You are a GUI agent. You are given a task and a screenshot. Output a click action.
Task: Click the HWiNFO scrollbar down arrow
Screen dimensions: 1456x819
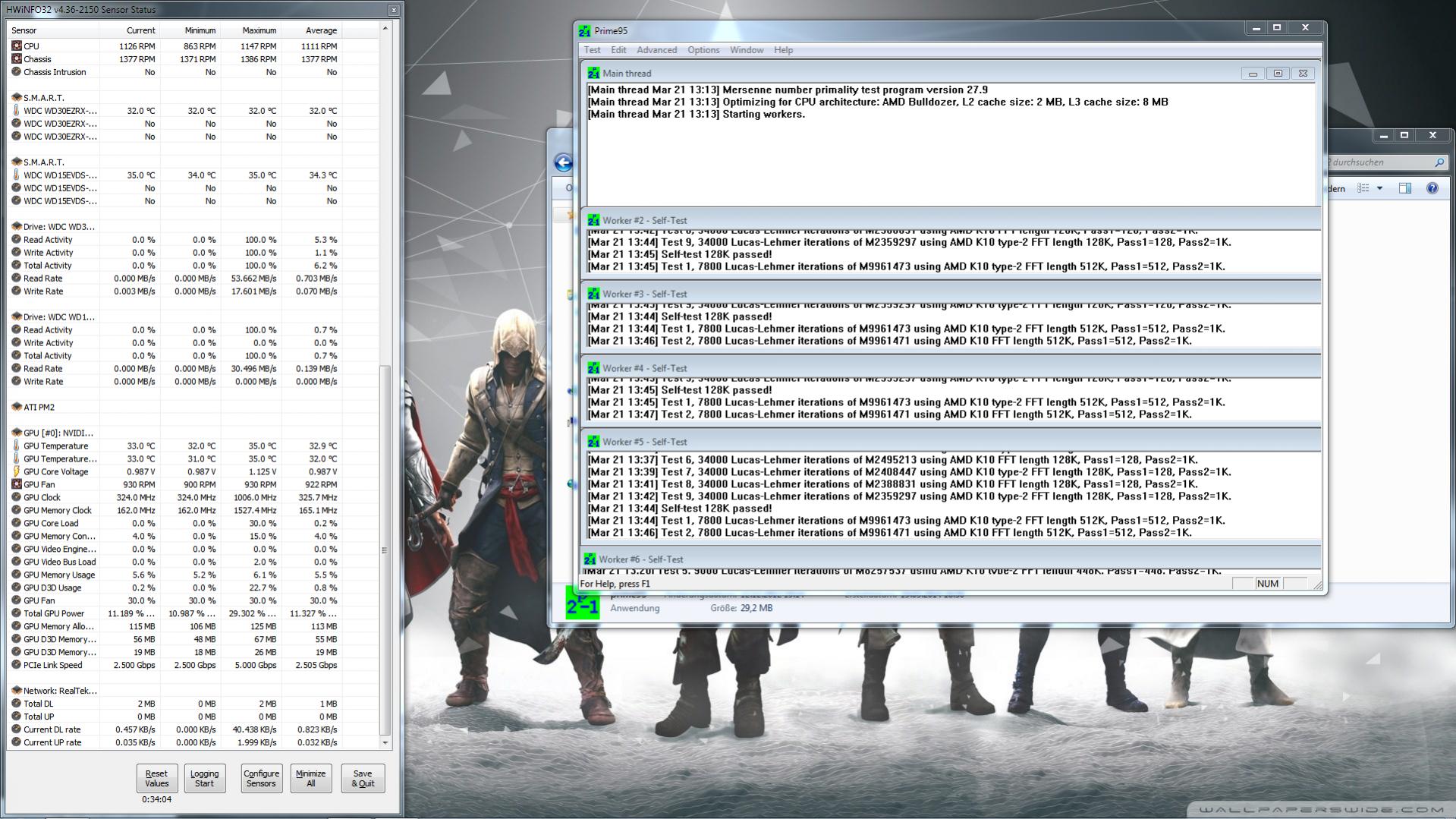(x=385, y=743)
